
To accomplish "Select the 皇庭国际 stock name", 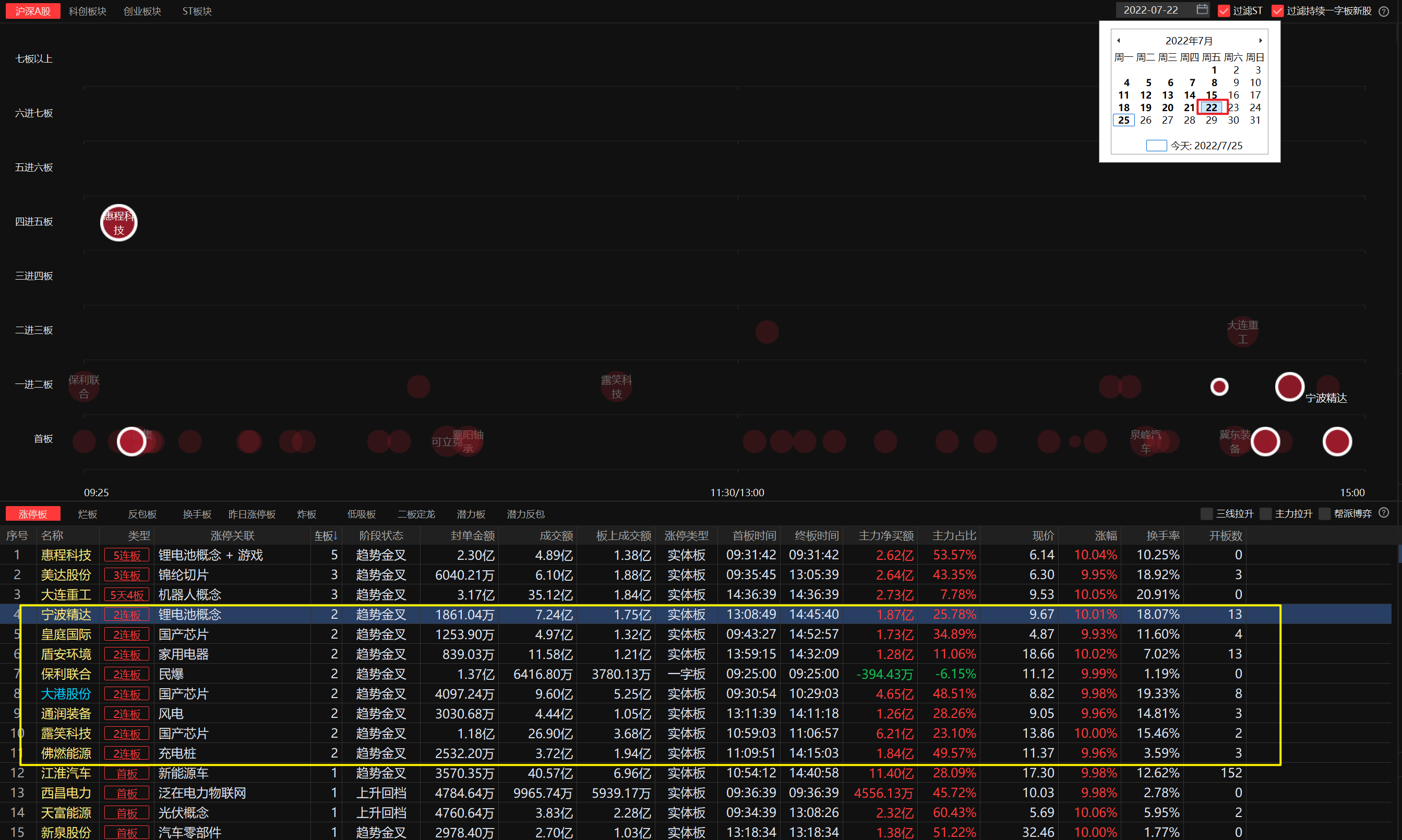I will click(x=66, y=634).
